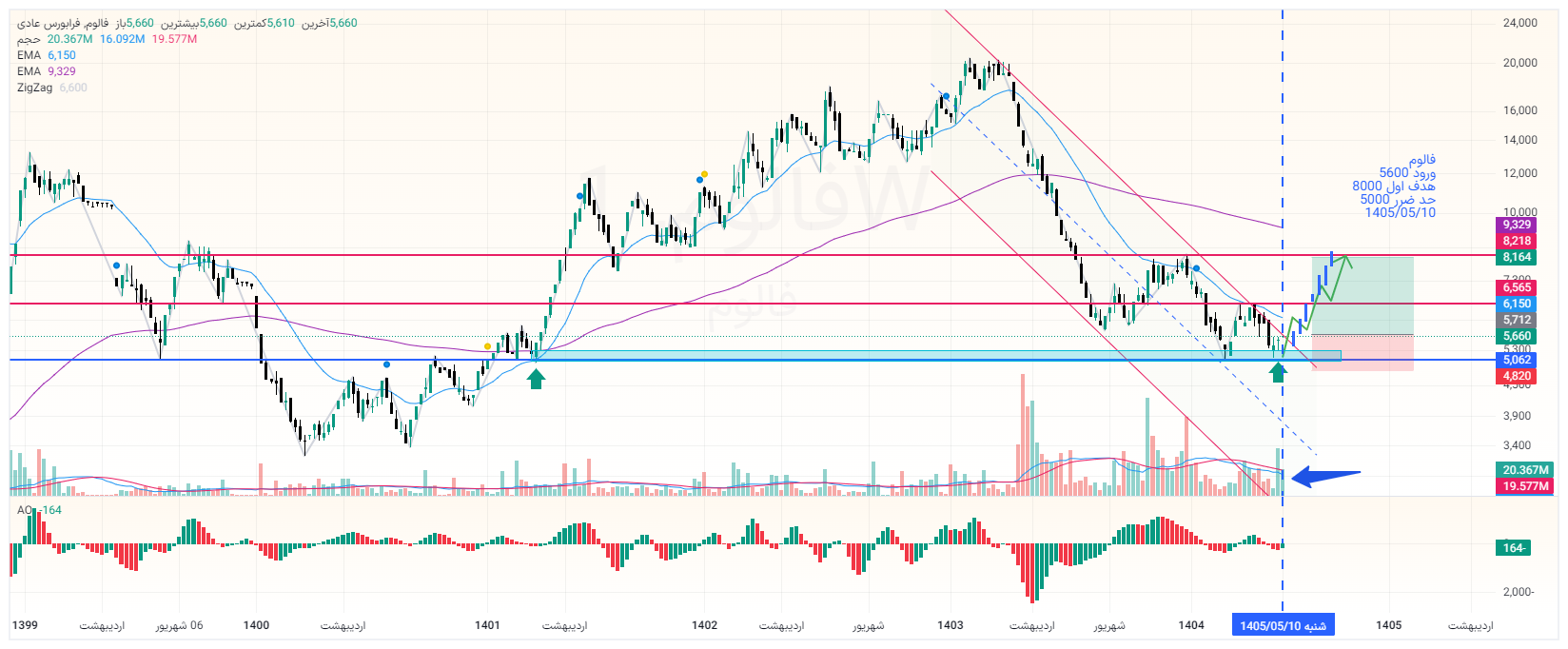Click the 20,000 price scale value
Image resolution: width=1568 pixels, height=649 pixels.
pos(1519,63)
